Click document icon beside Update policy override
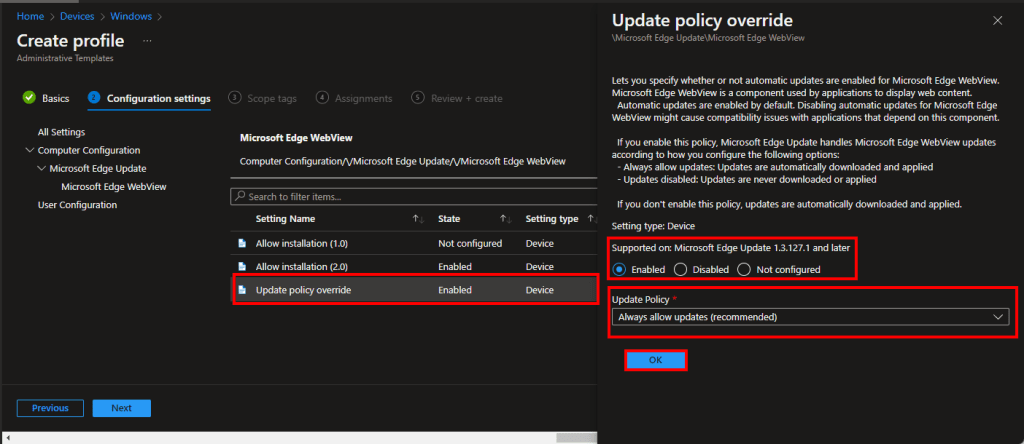 tap(241, 290)
